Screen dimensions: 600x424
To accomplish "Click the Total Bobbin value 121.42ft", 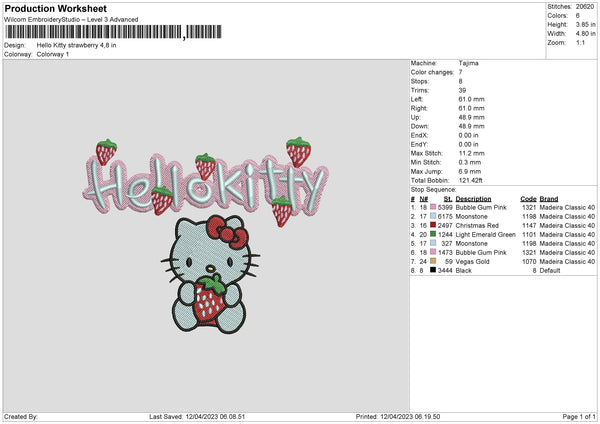I will (x=471, y=180).
